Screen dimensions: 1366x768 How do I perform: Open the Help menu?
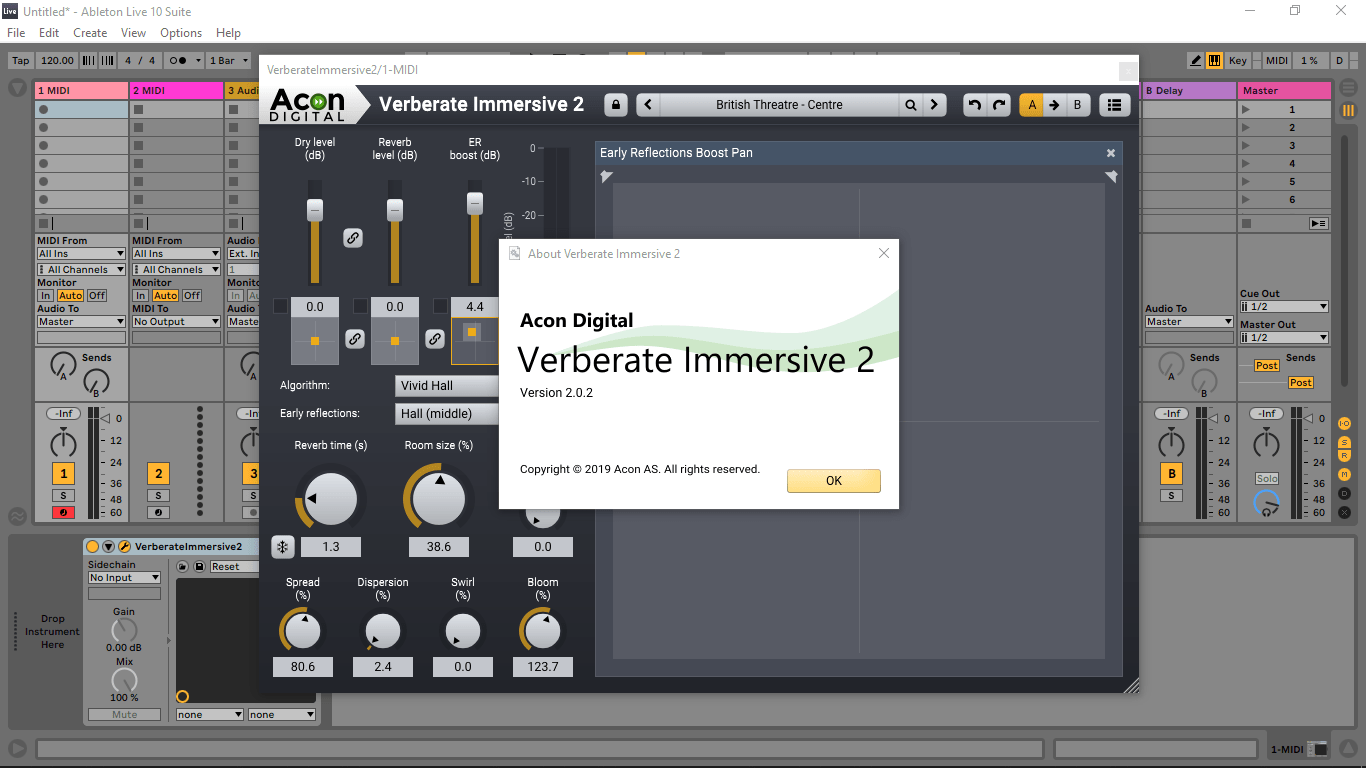coord(228,33)
